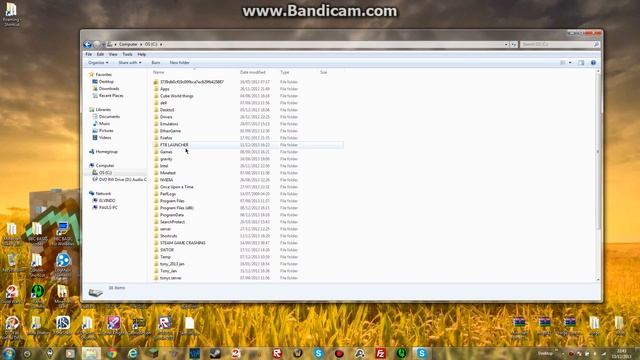Viewport: 640px width, 360px height.
Task: Open Internet Explorer from the taskbar
Action: 133,353
